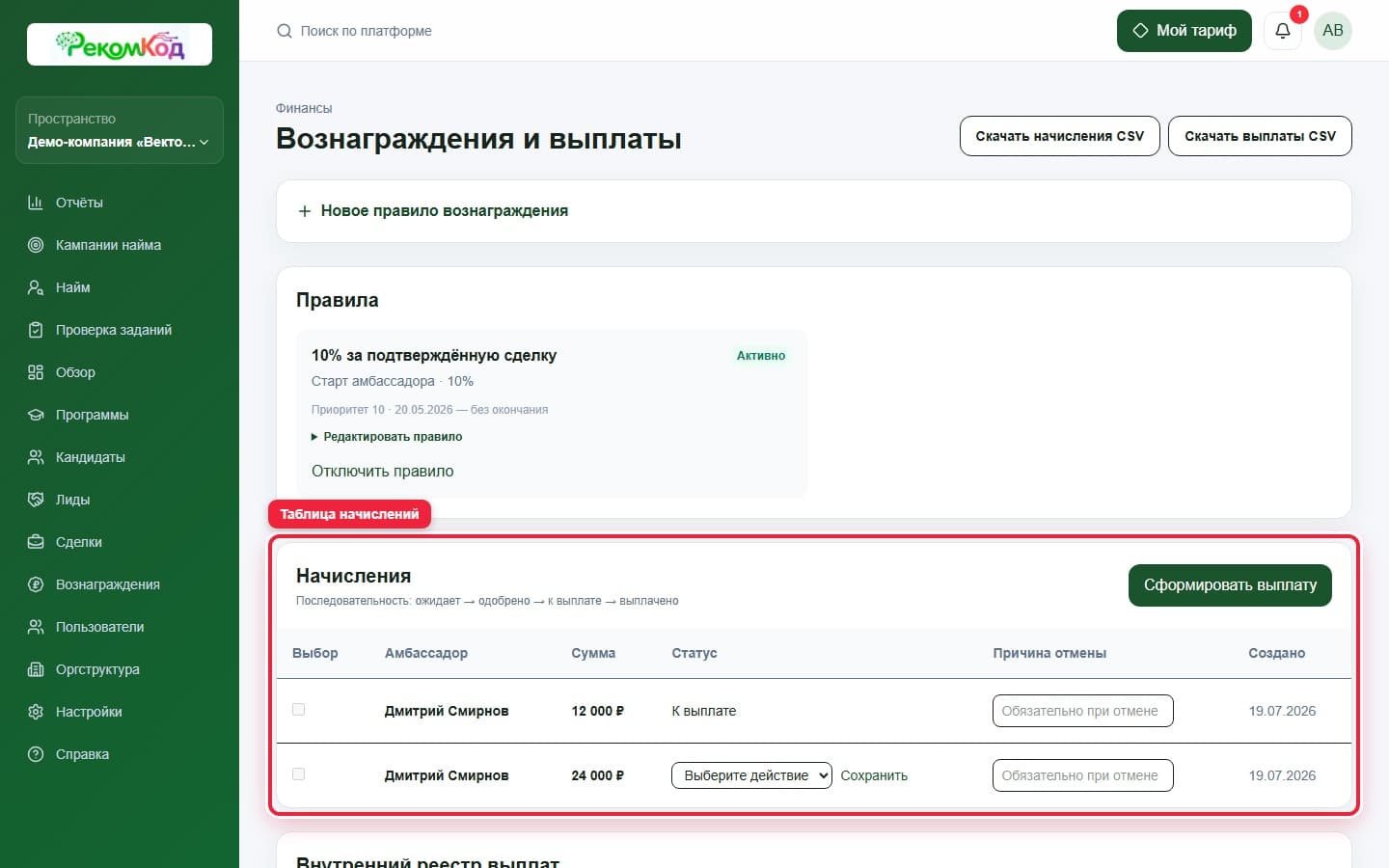Open the AB user avatar
This screenshot has height=868, width=1389.
pyautogui.click(x=1333, y=31)
